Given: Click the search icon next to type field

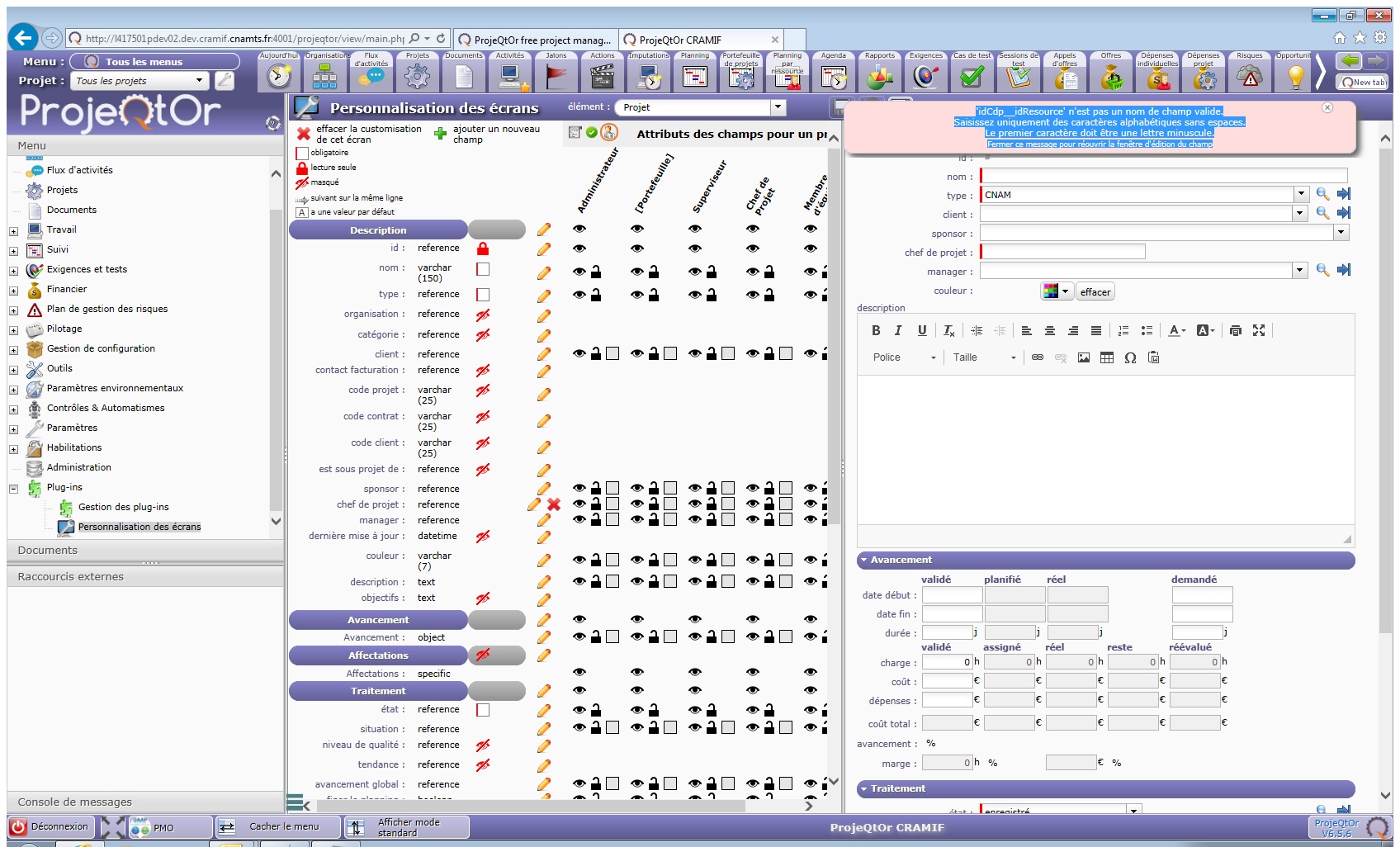Looking at the screenshot, I should (x=1322, y=194).
